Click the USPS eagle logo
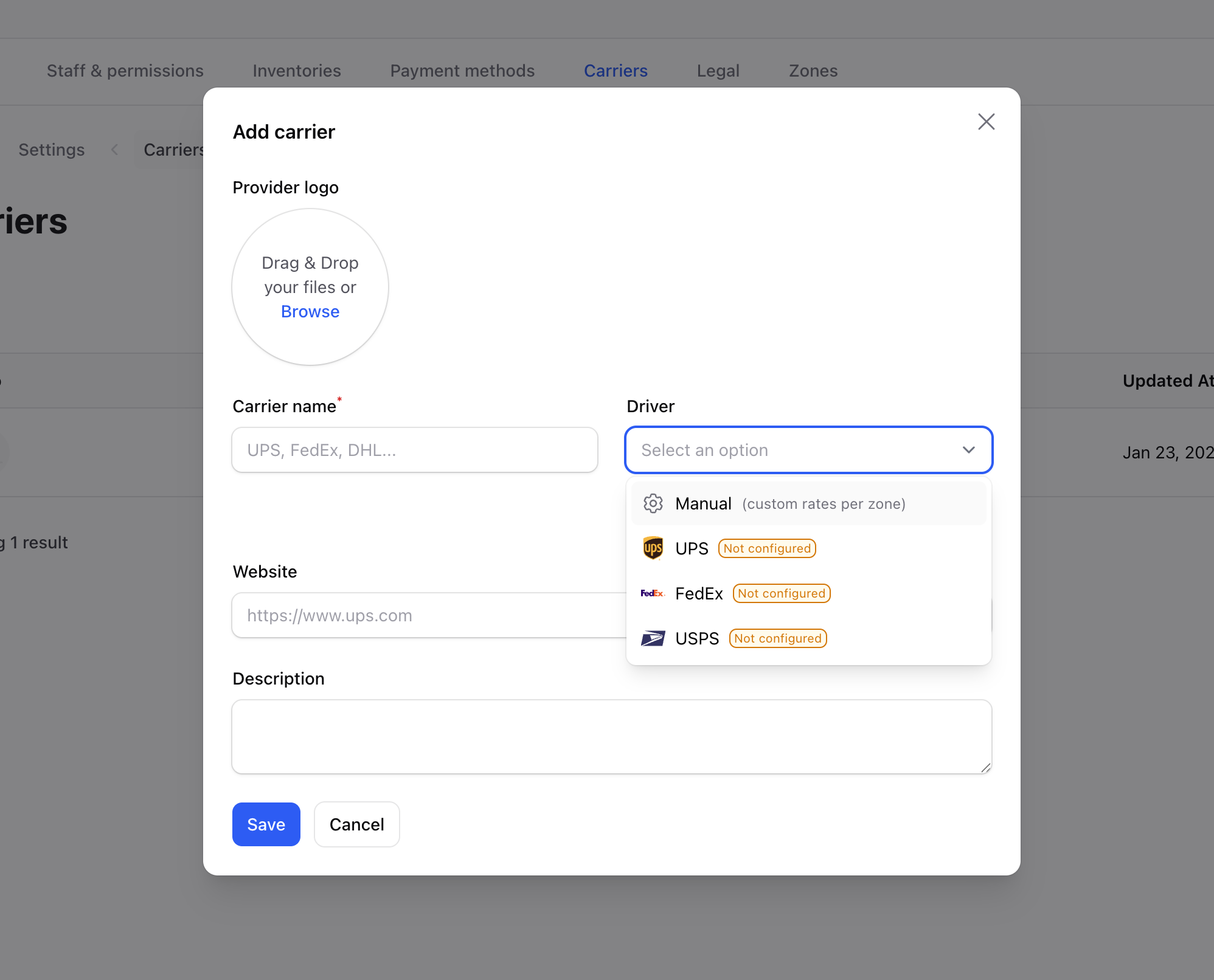 [x=653, y=638]
